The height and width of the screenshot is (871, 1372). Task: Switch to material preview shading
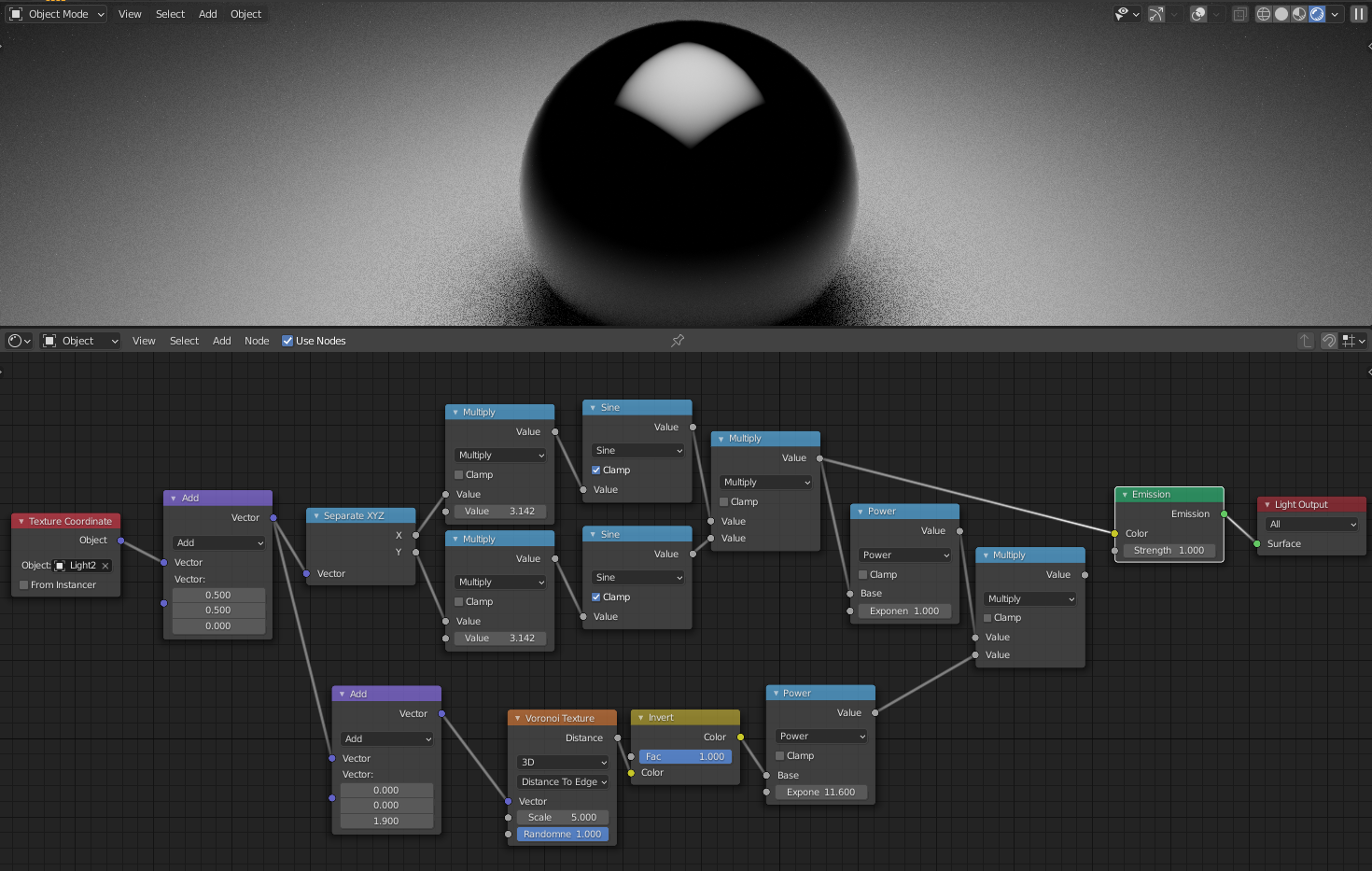coord(1299,14)
